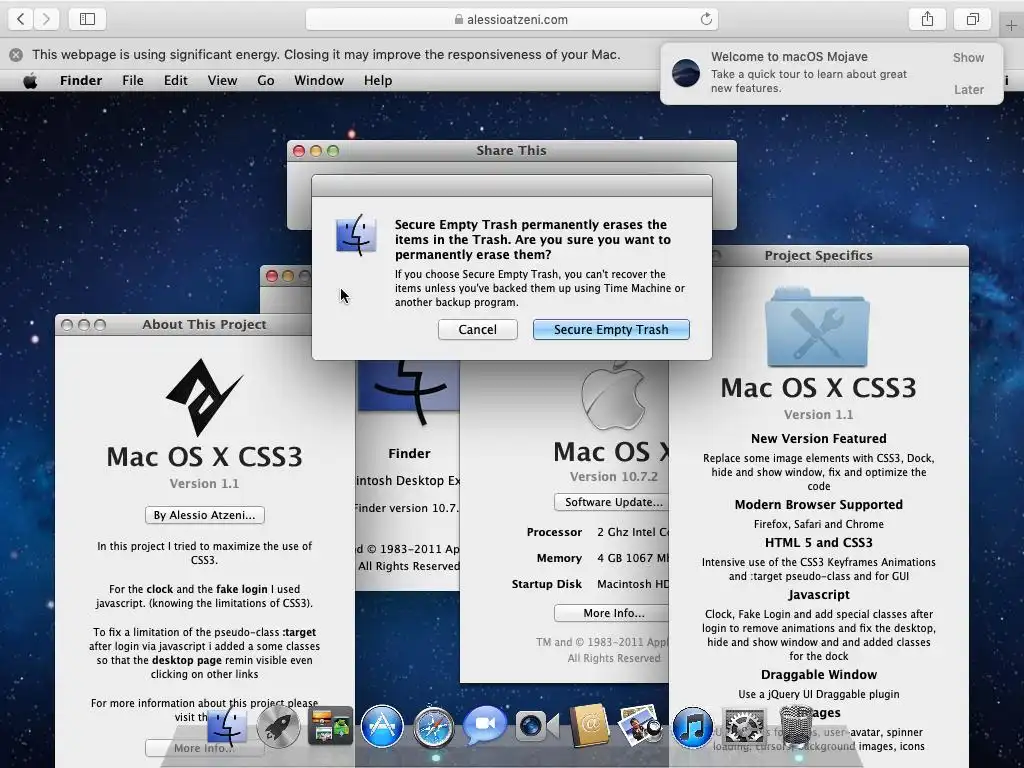Open the Trash in the dock

click(795, 725)
